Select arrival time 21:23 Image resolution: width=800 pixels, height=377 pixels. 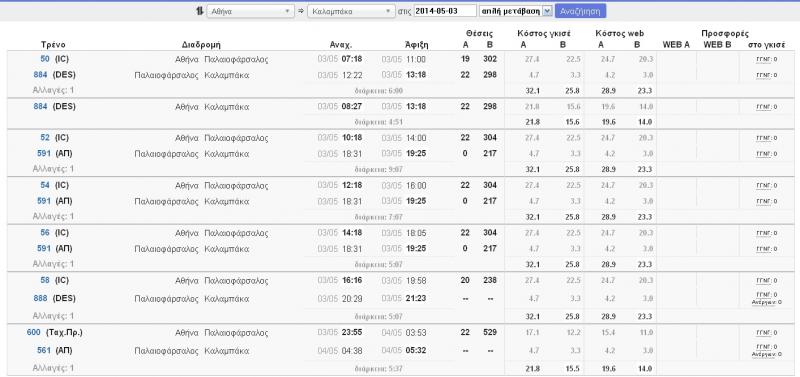tap(416, 298)
